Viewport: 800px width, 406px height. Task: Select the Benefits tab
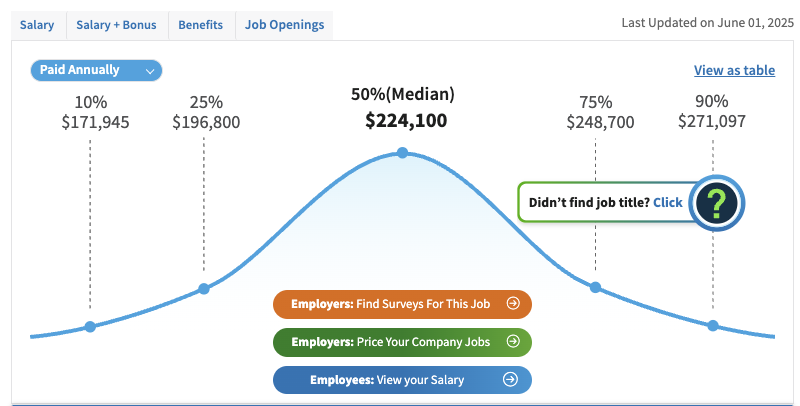point(200,25)
